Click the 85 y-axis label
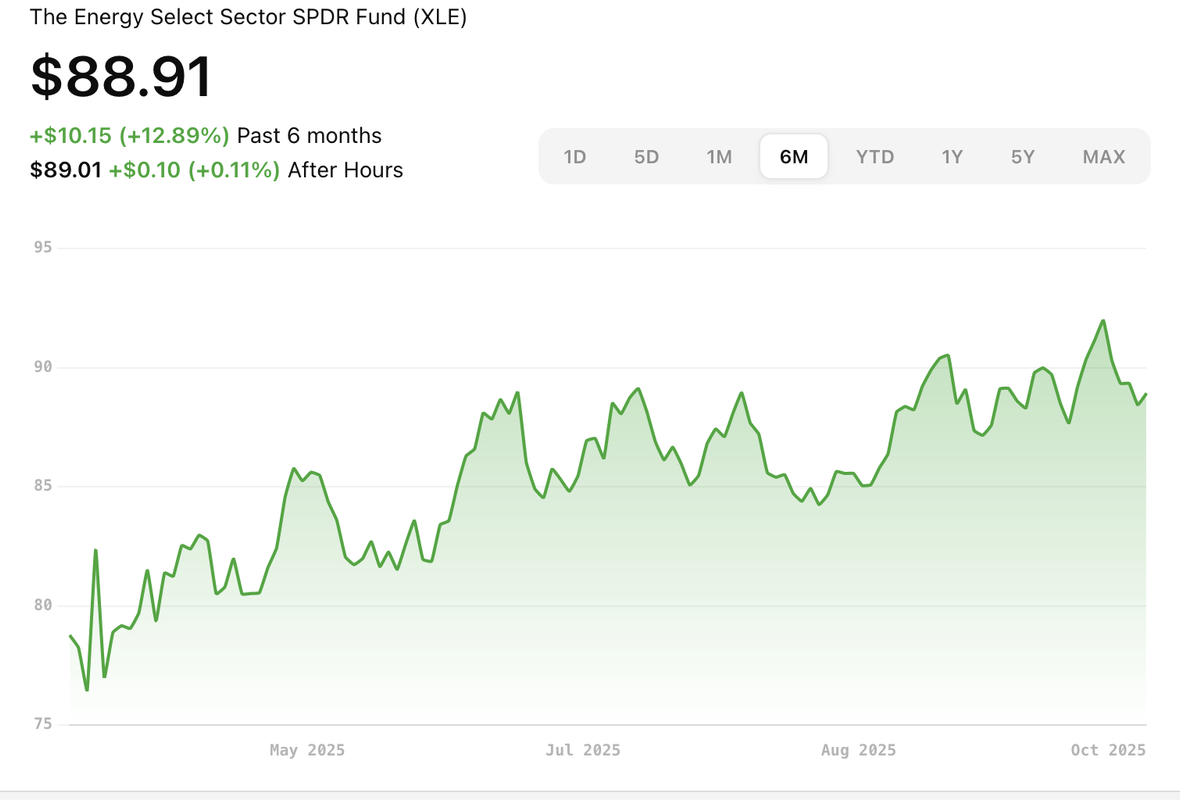The width and height of the screenshot is (1180, 800). coord(43,485)
